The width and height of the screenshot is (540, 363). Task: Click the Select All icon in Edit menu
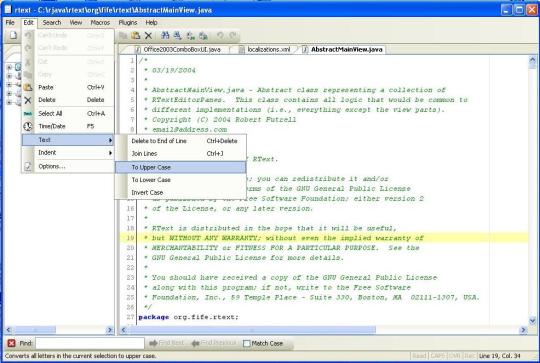[28, 113]
